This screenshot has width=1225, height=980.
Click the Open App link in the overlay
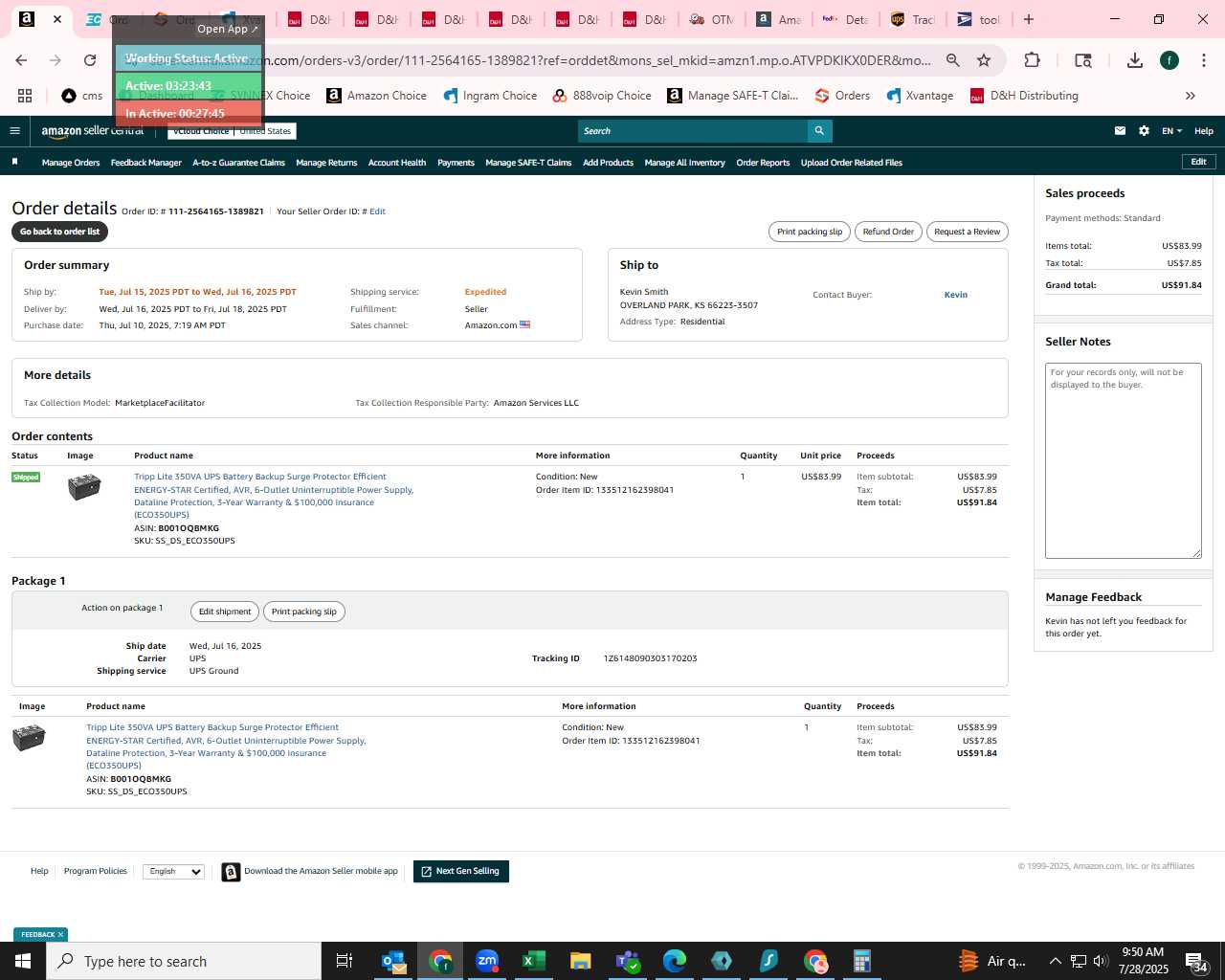click(x=228, y=29)
